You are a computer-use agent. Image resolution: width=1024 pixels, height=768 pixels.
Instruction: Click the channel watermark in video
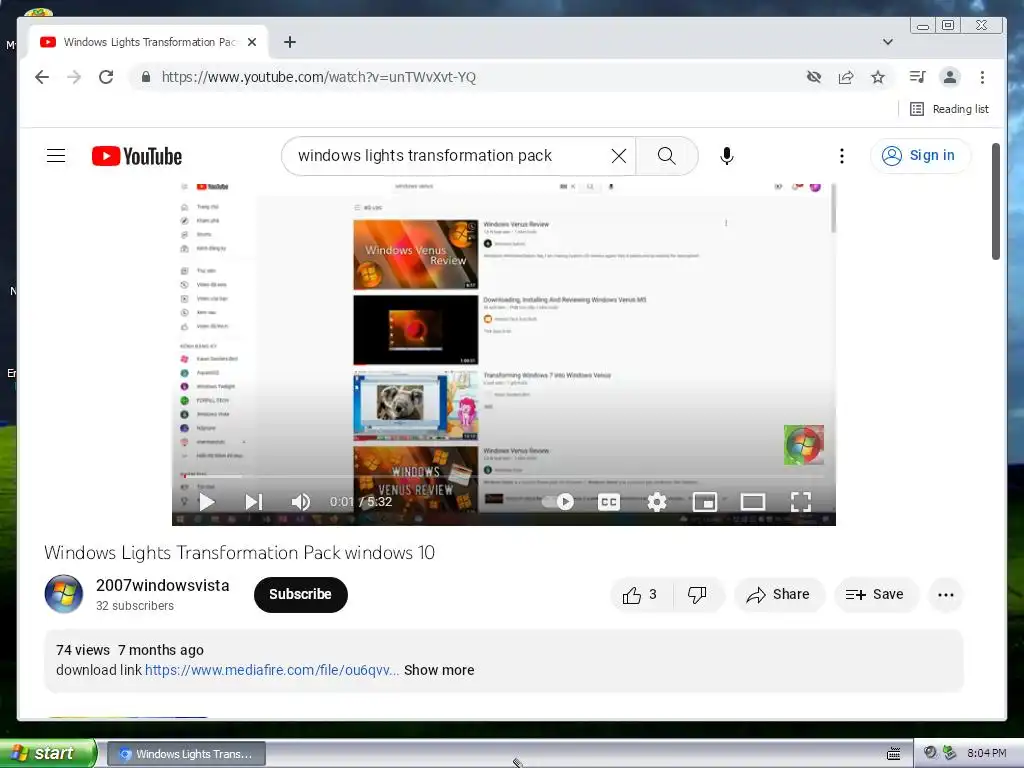[x=804, y=445]
